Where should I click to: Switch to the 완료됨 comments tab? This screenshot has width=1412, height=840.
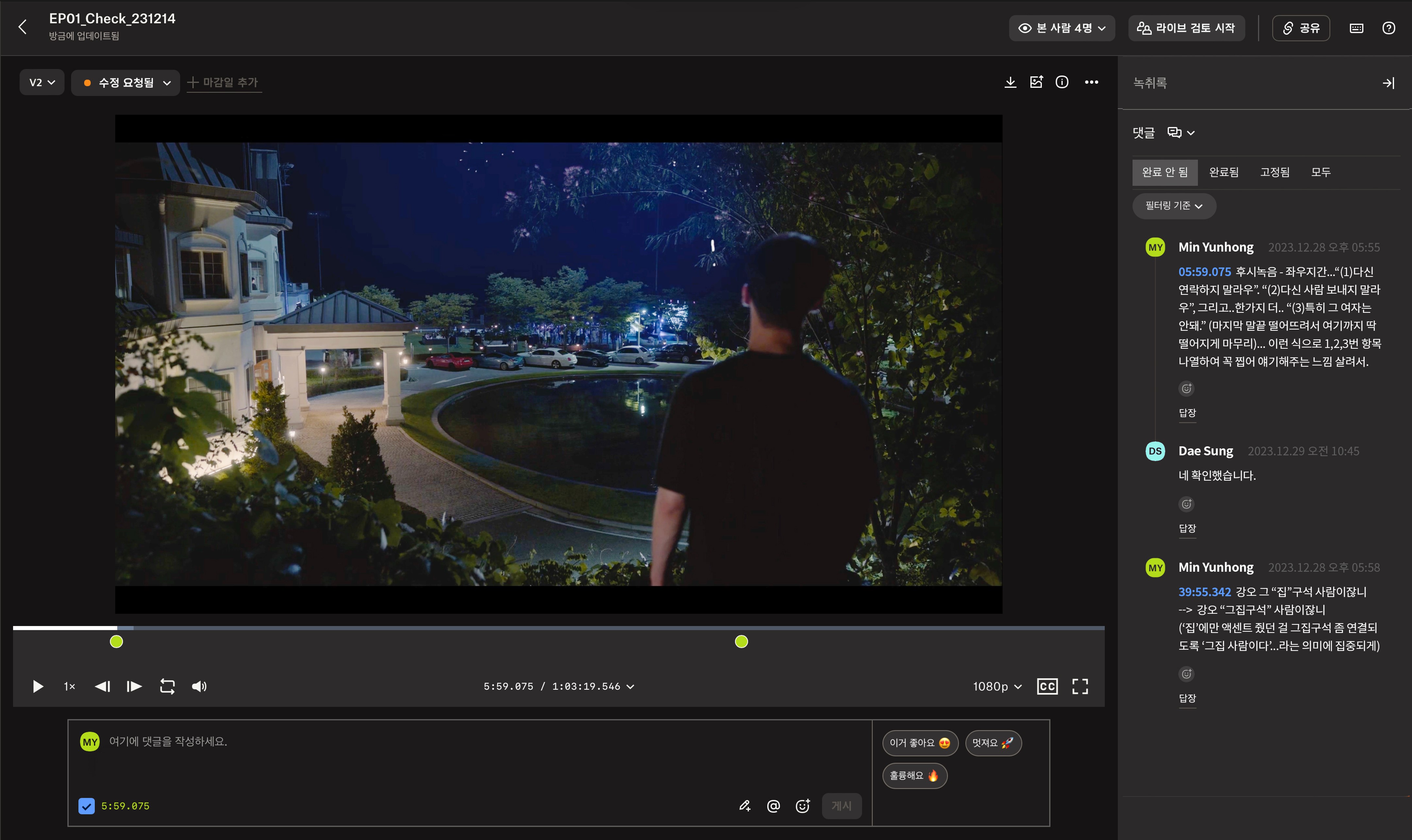(x=1223, y=172)
